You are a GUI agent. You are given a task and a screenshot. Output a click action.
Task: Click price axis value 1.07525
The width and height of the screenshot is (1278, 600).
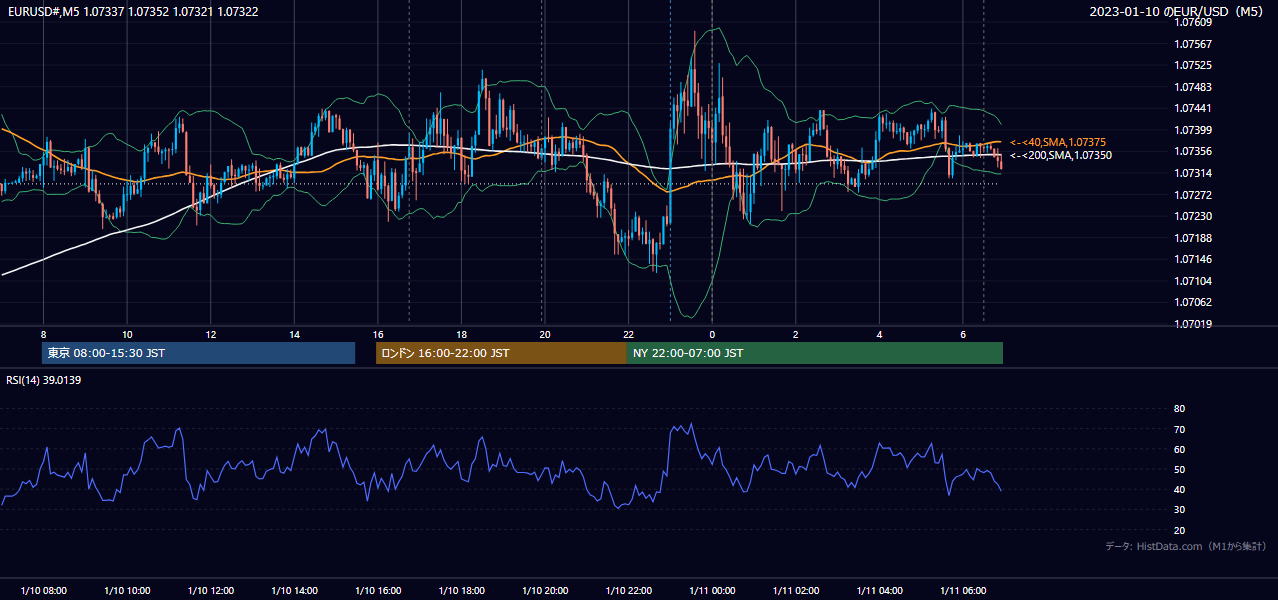tap(1193, 65)
